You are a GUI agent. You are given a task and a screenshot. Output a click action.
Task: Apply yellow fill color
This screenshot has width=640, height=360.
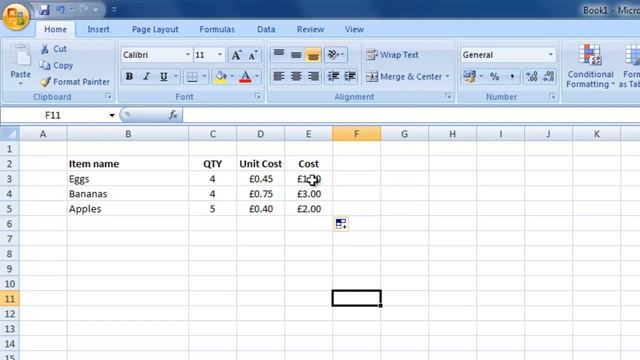[221, 76]
